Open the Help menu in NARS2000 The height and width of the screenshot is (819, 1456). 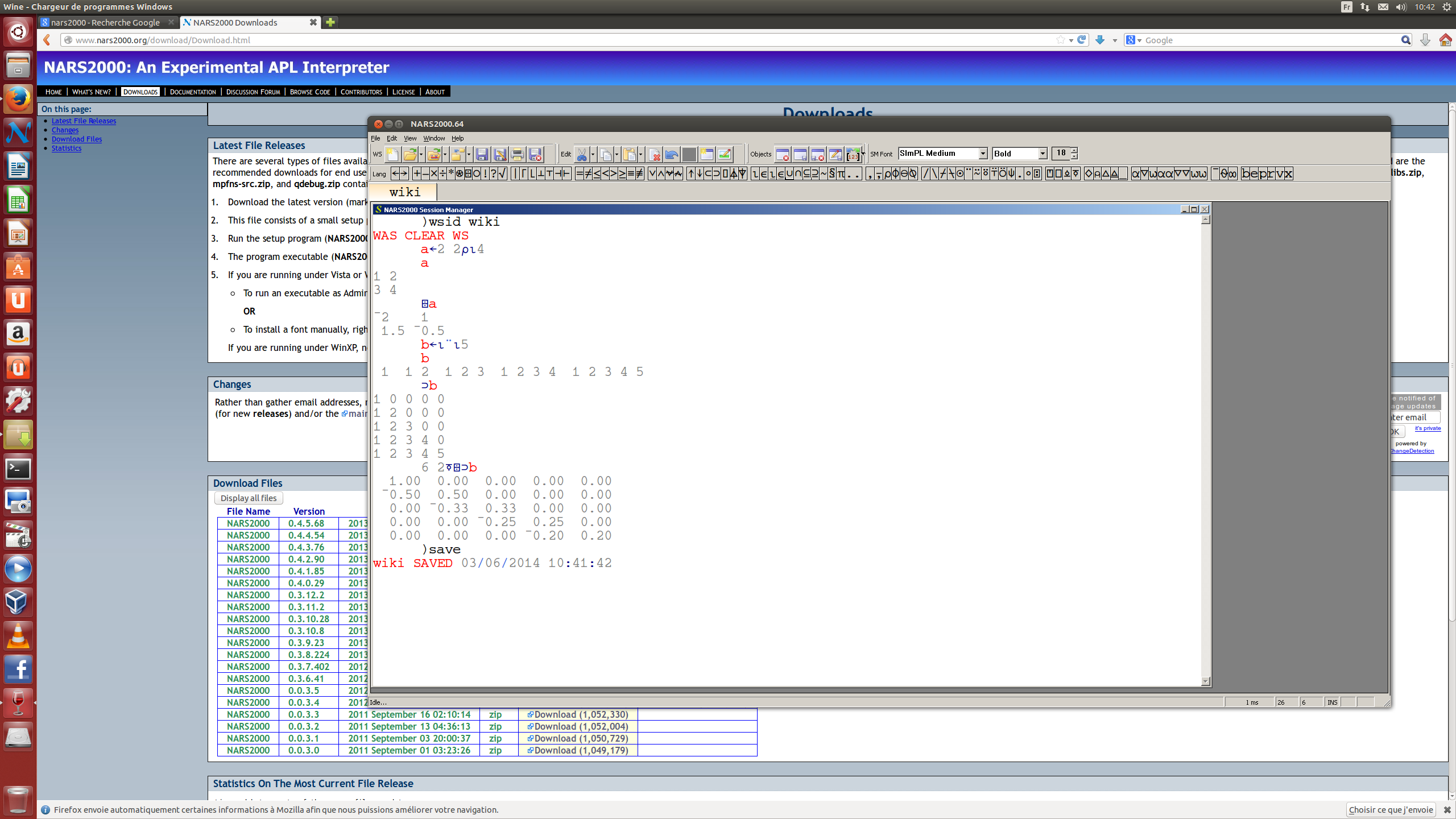(457, 138)
